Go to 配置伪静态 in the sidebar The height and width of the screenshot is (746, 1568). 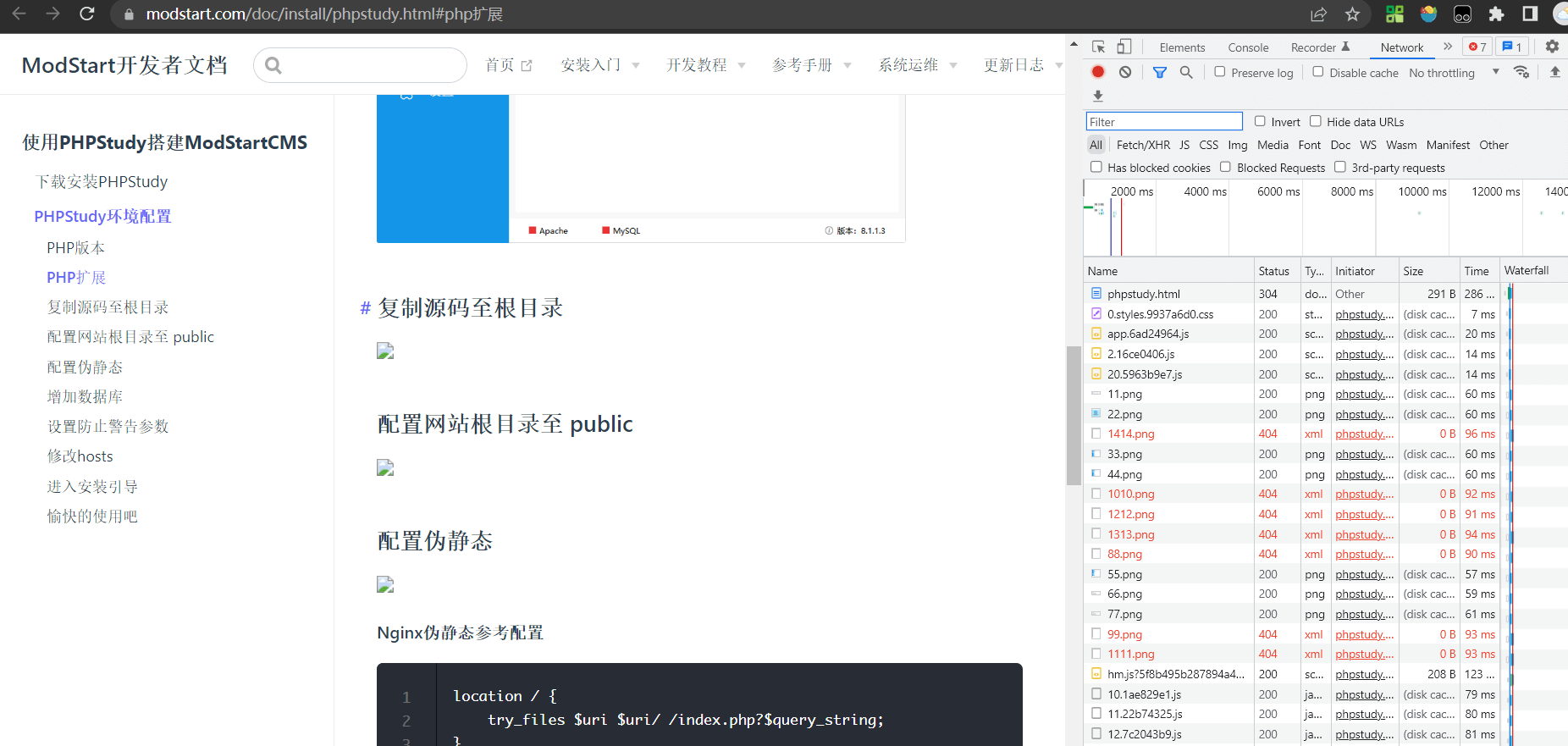[x=85, y=367]
